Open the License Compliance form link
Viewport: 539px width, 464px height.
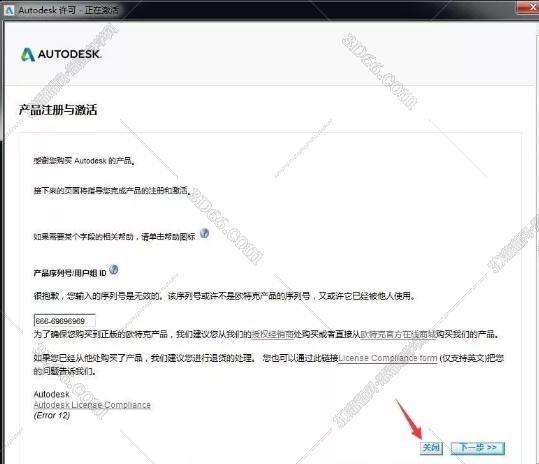[x=388, y=358]
